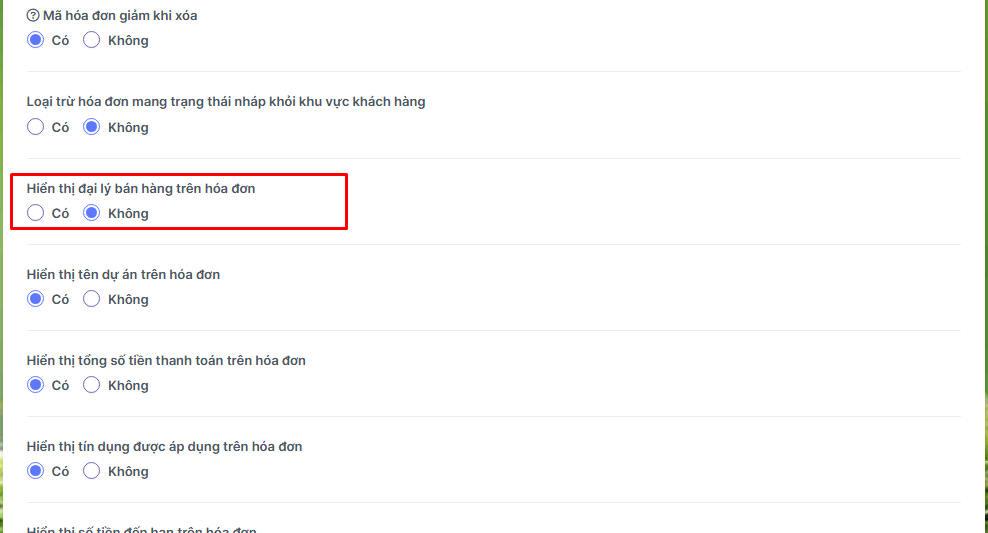Disable Hiển thị tín dụng được áp dụng via Không
This screenshot has width=988, height=533.
(x=92, y=471)
